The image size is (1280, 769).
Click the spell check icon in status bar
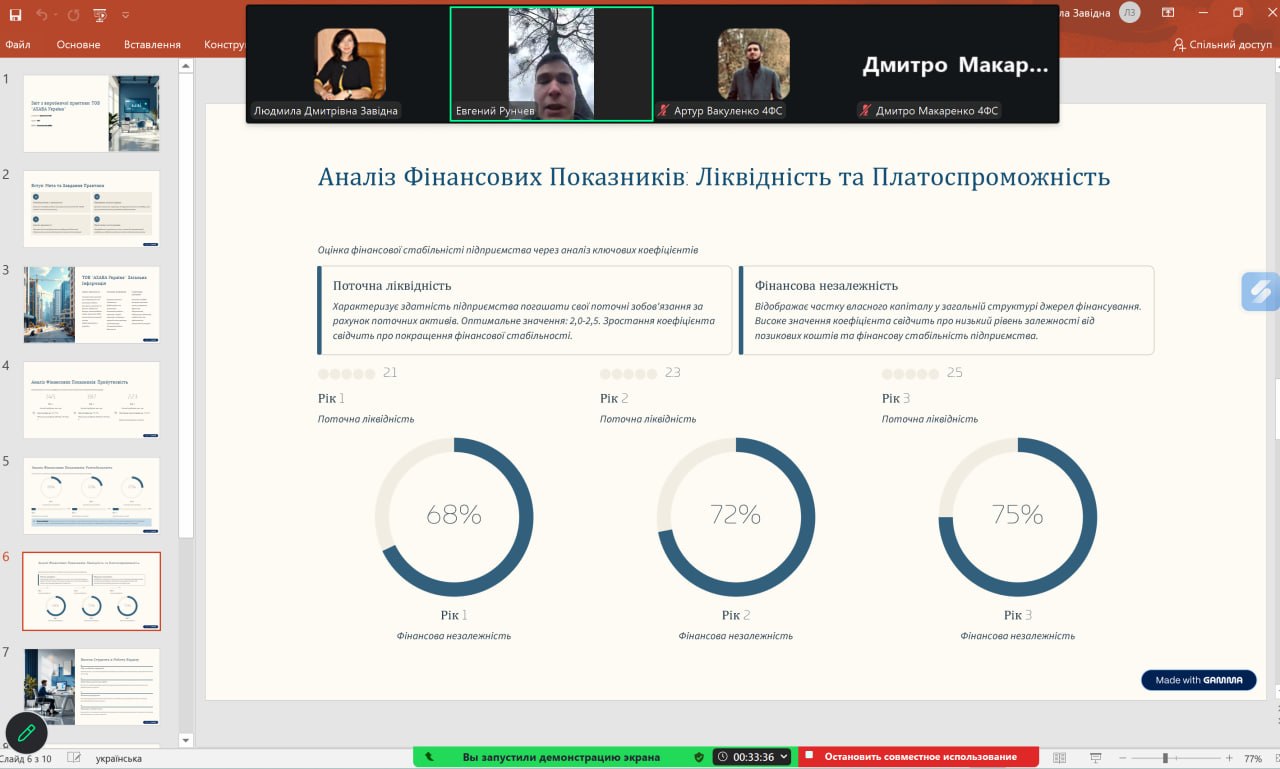[74, 758]
